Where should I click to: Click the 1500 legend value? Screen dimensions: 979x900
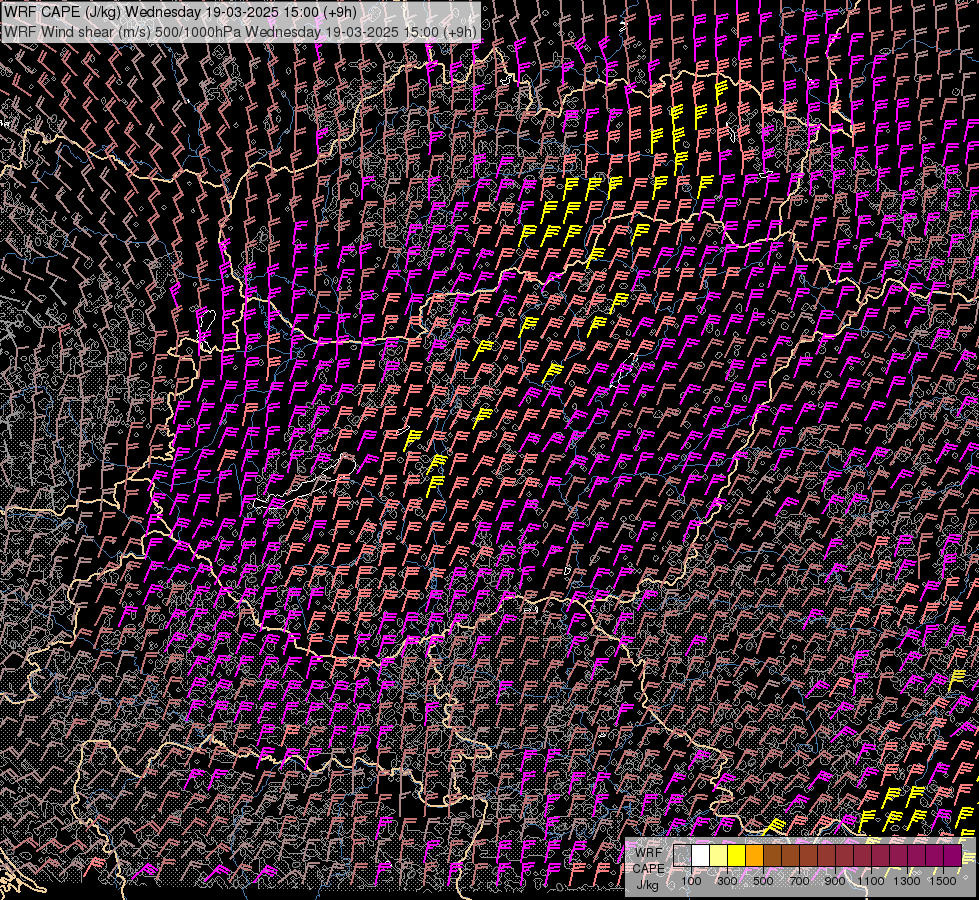click(943, 881)
